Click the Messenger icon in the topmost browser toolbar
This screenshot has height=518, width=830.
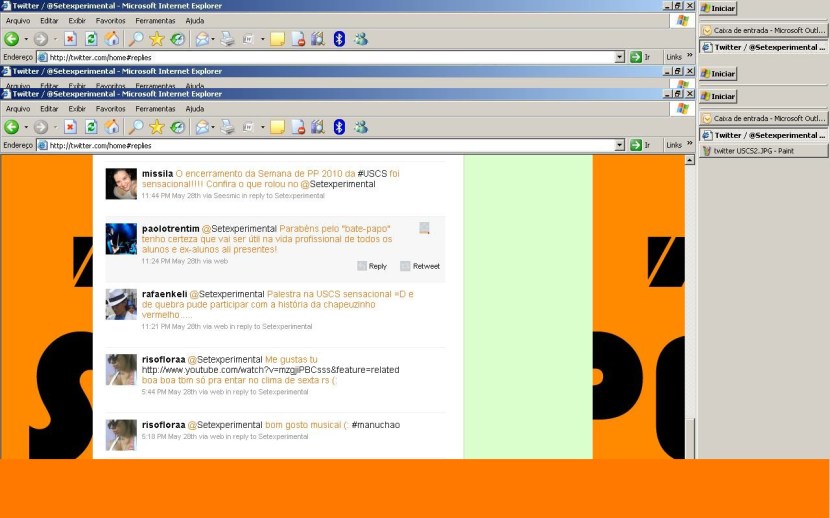pyautogui.click(x=360, y=39)
